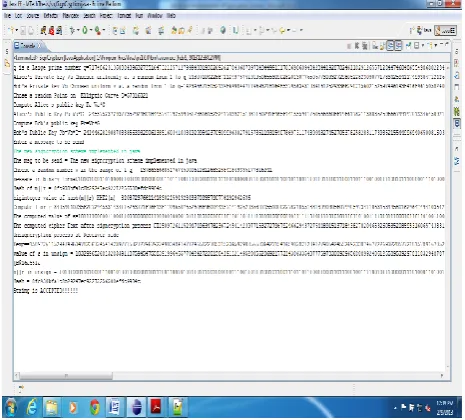Close the Console view tab
Viewport: 465px width, 420px height.
(39, 46)
